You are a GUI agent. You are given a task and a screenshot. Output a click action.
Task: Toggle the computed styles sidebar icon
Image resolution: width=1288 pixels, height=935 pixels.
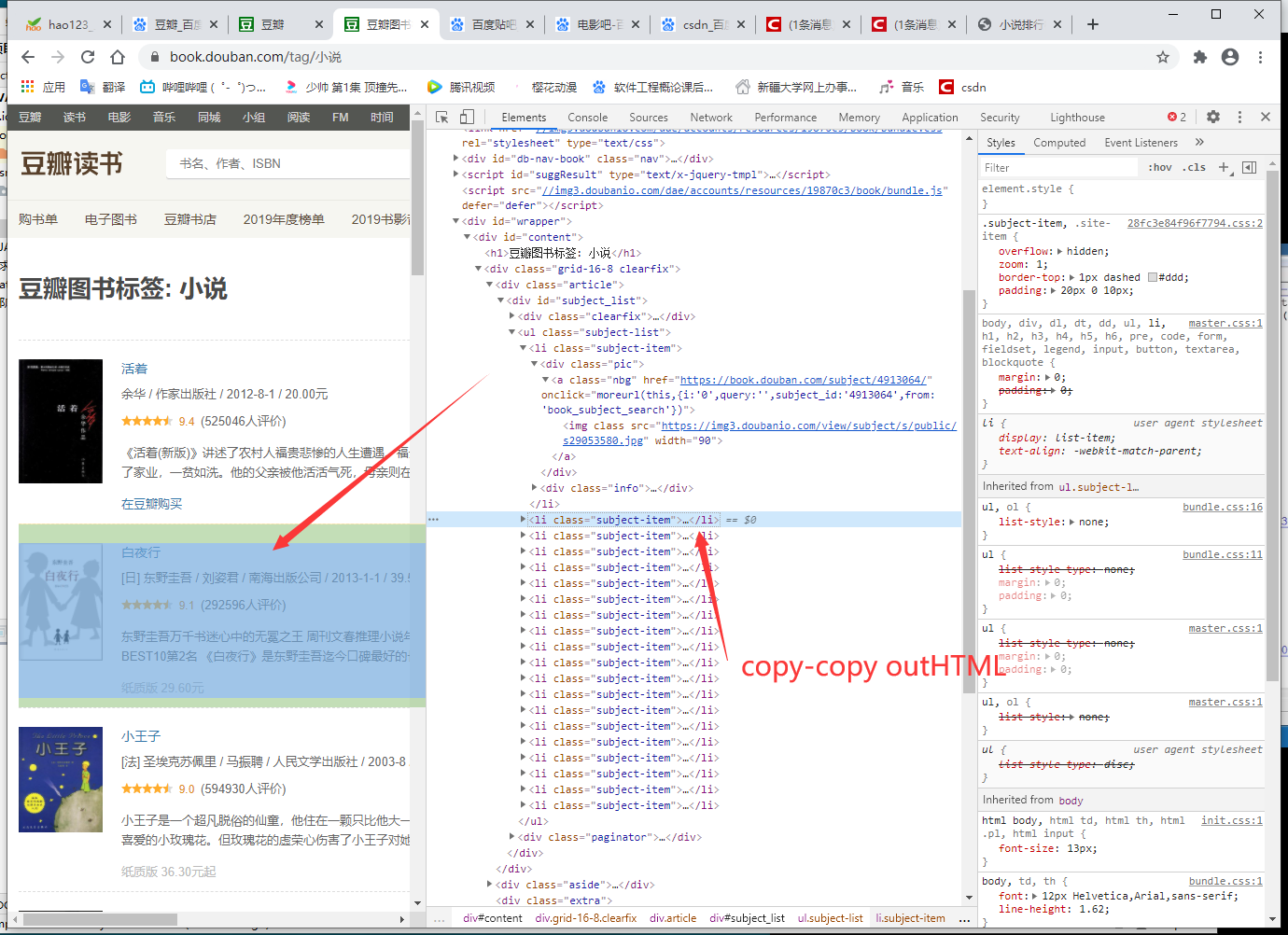pyautogui.click(x=1249, y=167)
